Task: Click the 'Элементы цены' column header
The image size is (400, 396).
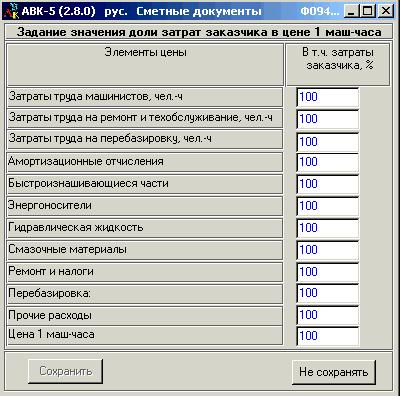Action: coord(145,65)
